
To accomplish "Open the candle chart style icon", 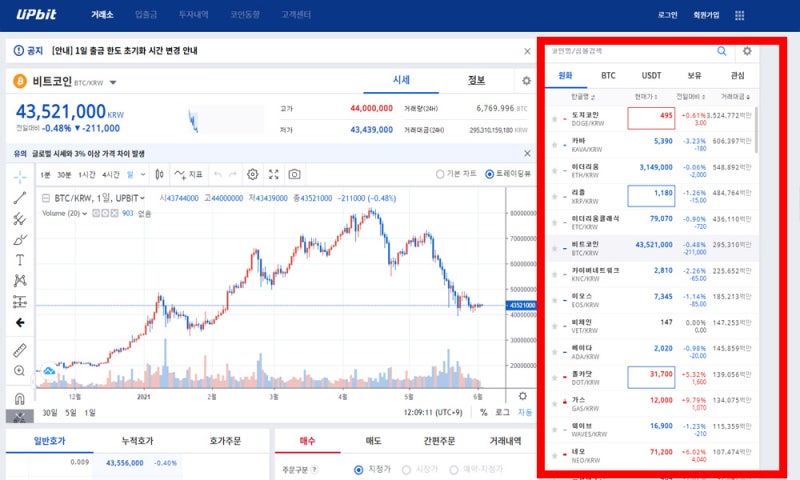I will click(160, 174).
